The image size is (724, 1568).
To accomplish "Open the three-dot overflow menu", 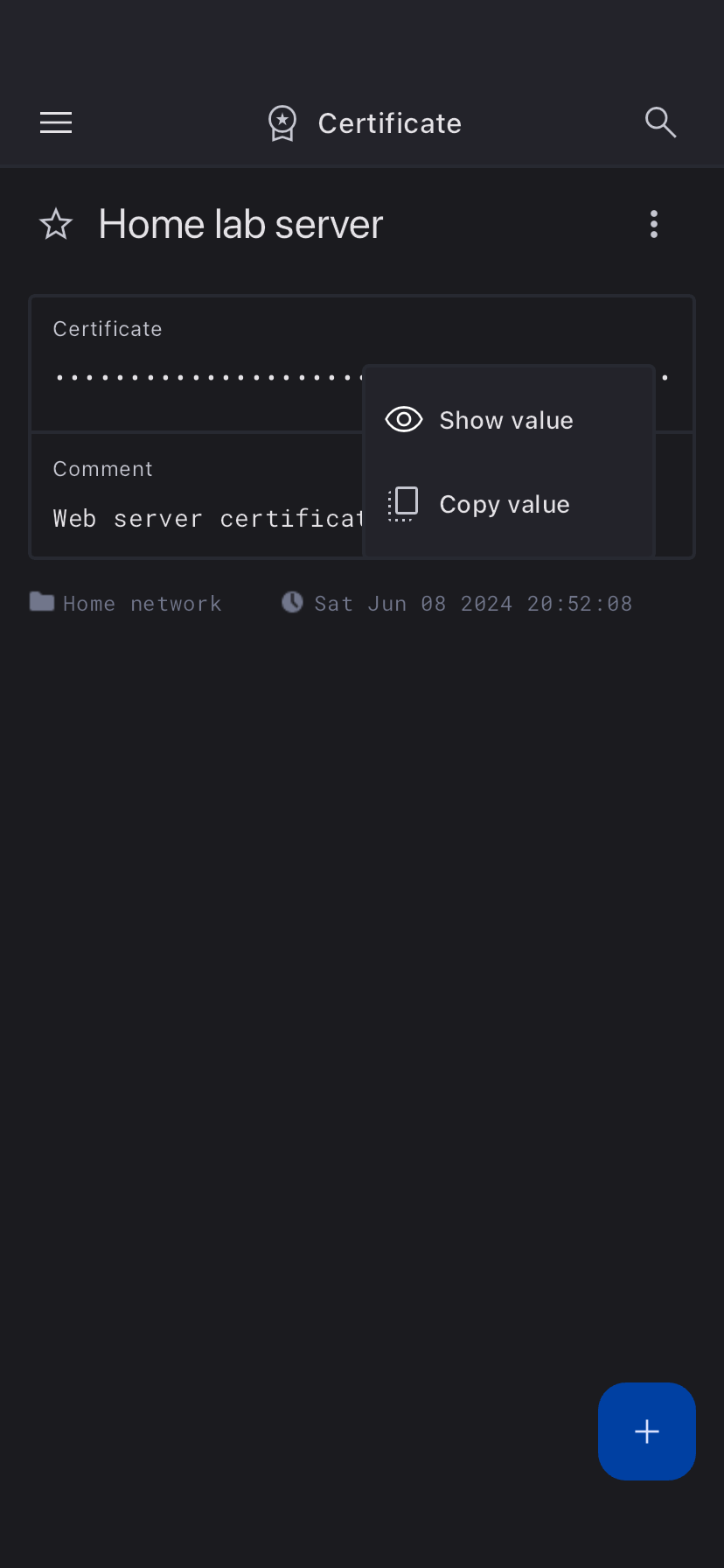I will pos(654,225).
